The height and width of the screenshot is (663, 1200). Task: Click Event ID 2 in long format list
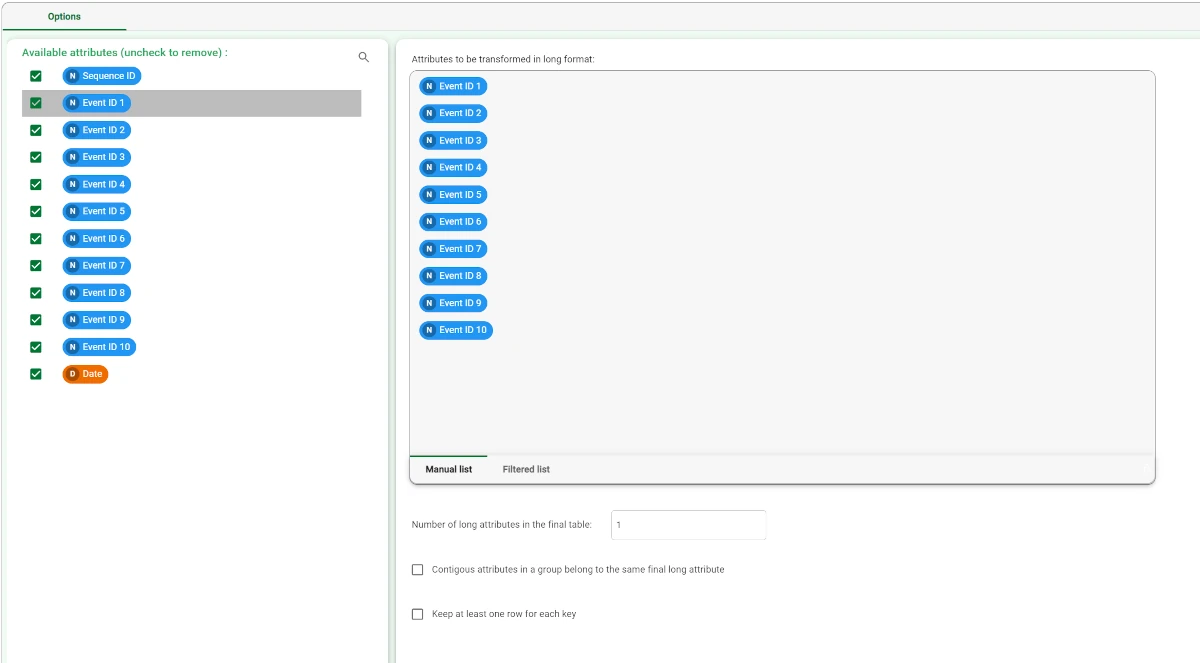click(x=453, y=113)
